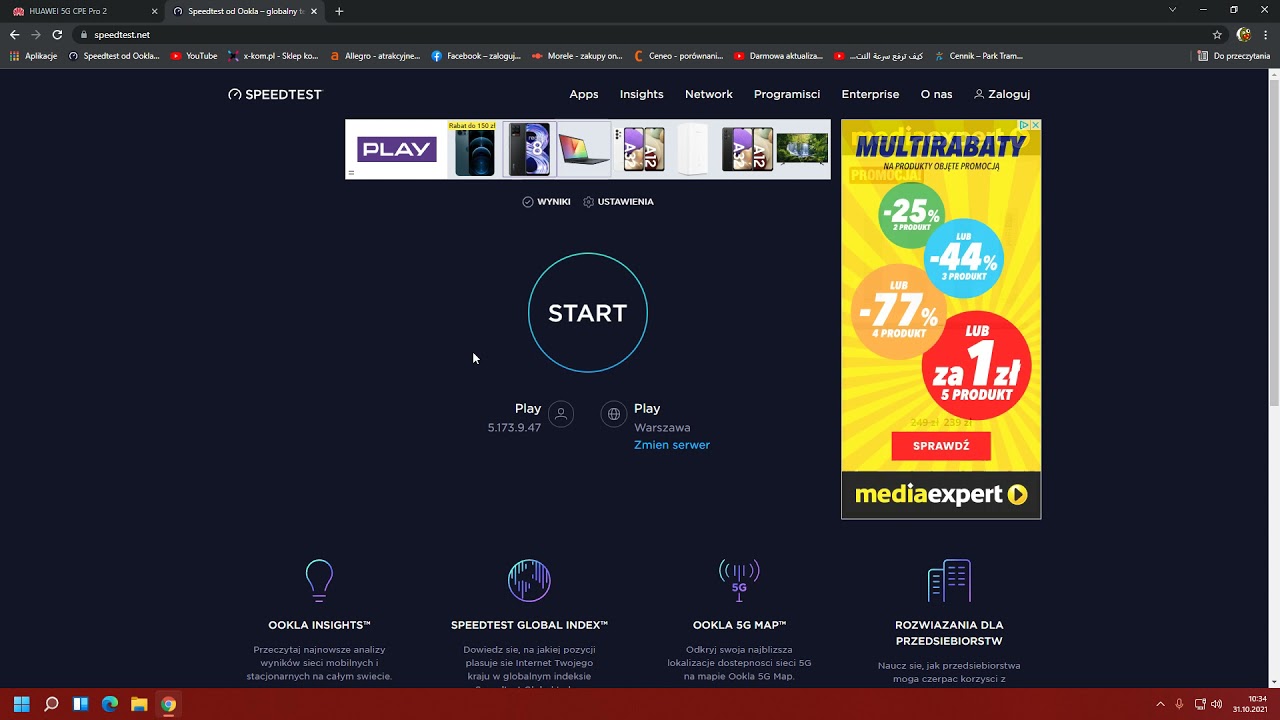Screen dimensions: 1280x720
Task: Click the browser Back arrow
Action: pos(14,34)
